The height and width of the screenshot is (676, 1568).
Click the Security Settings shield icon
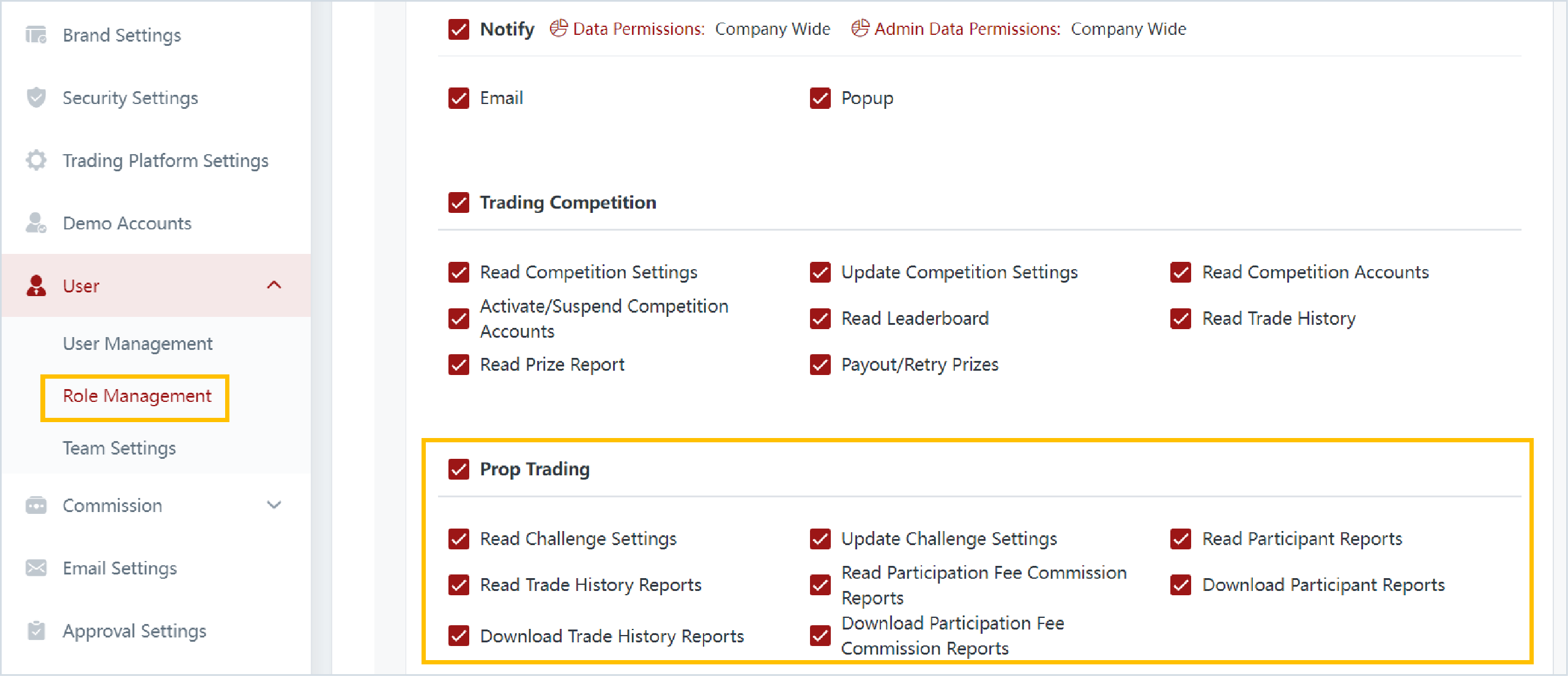[36, 98]
